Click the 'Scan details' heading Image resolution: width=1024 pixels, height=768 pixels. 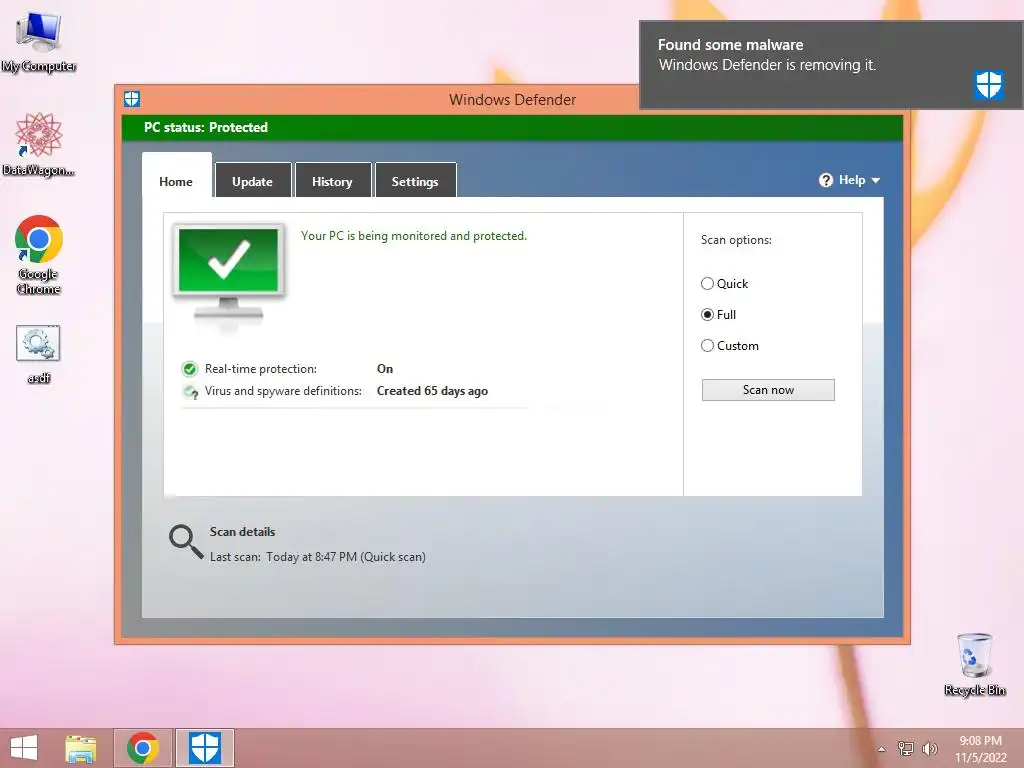242,532
